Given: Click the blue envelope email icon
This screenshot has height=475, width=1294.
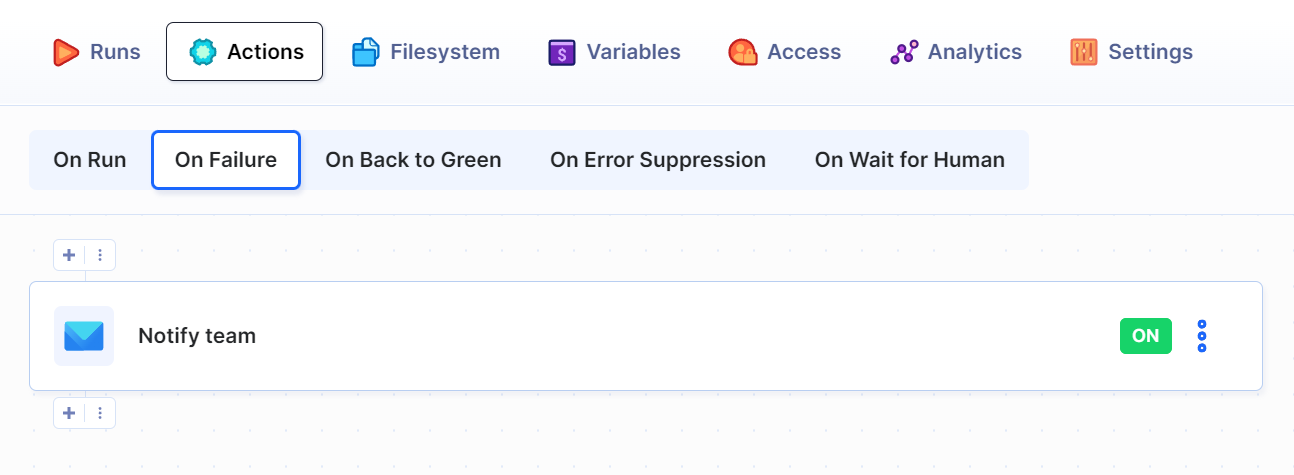Looking at the screenshot, I should tap(84, 336).
